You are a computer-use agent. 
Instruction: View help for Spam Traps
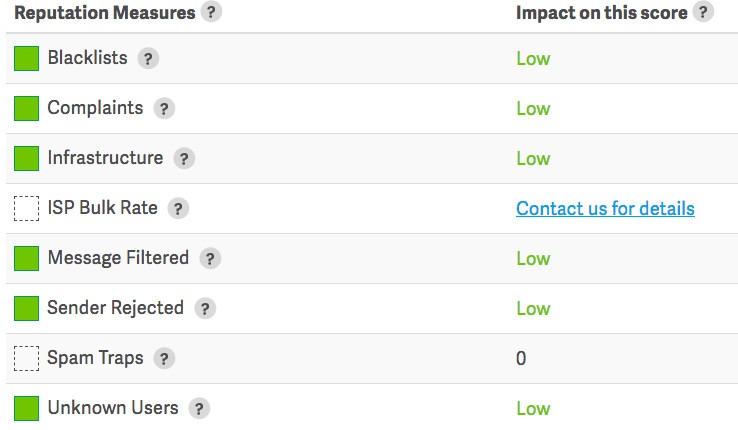pos(164,358)
